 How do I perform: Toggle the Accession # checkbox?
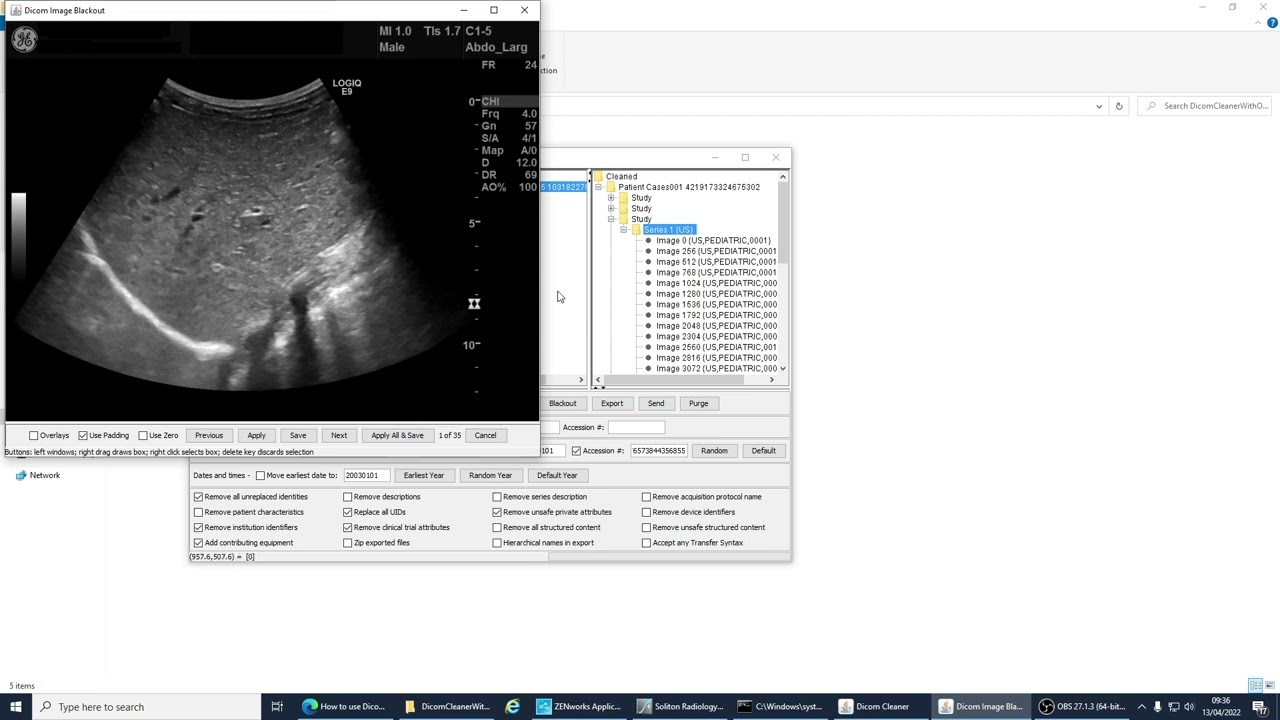pos(576,451)
